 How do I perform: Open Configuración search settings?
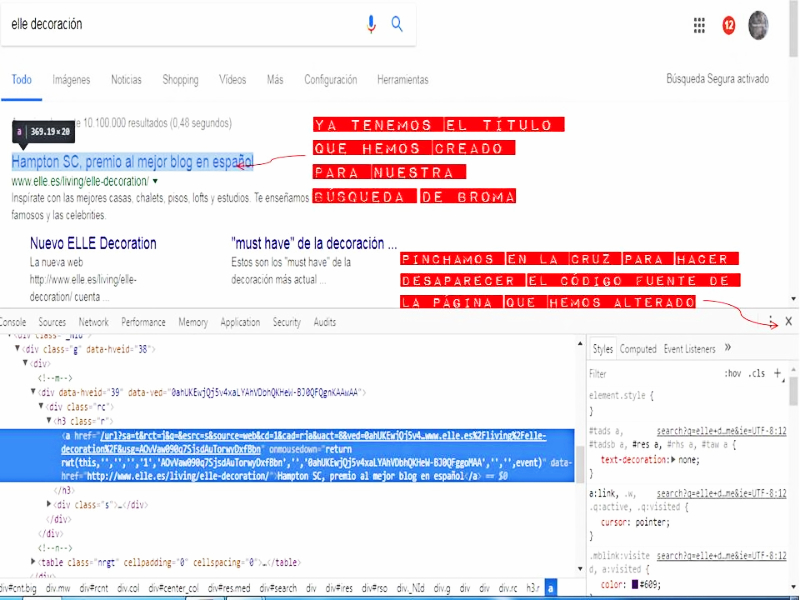point(331,80)
